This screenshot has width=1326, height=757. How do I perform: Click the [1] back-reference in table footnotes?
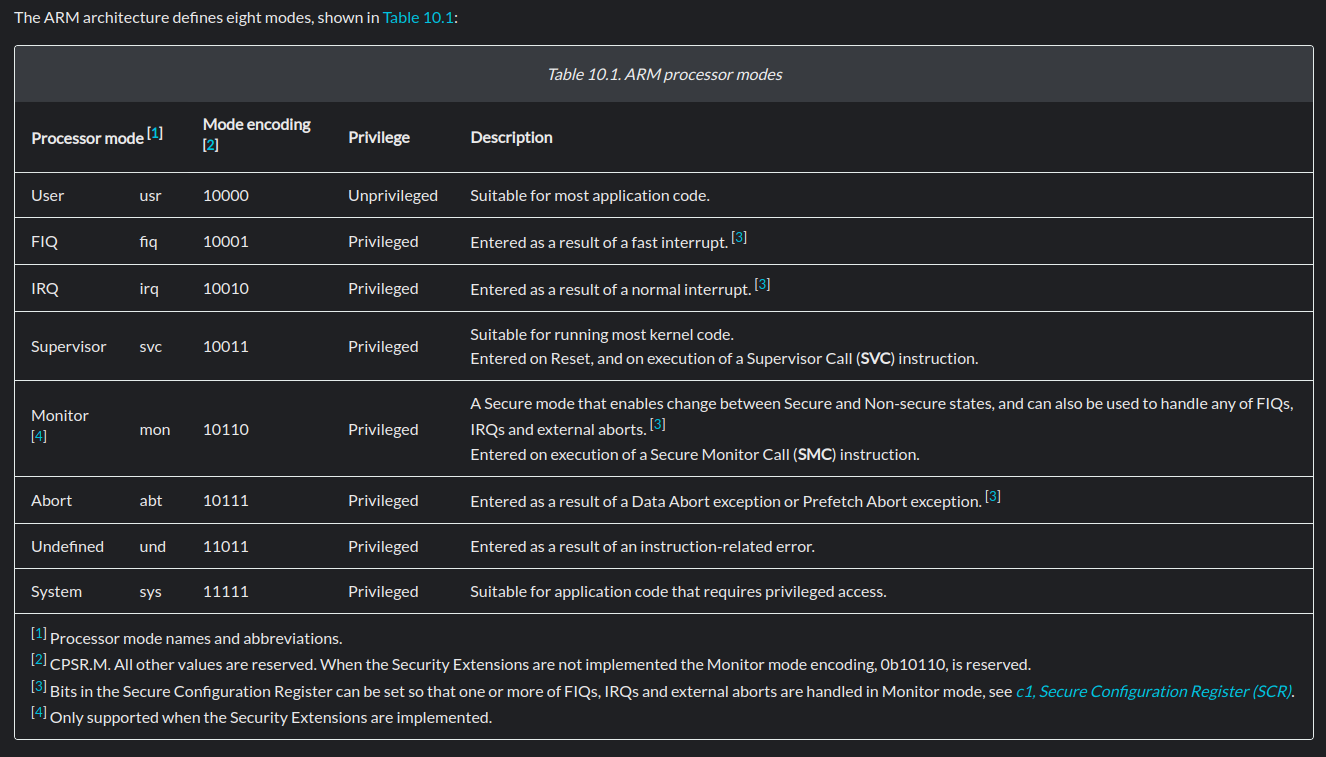39,633
